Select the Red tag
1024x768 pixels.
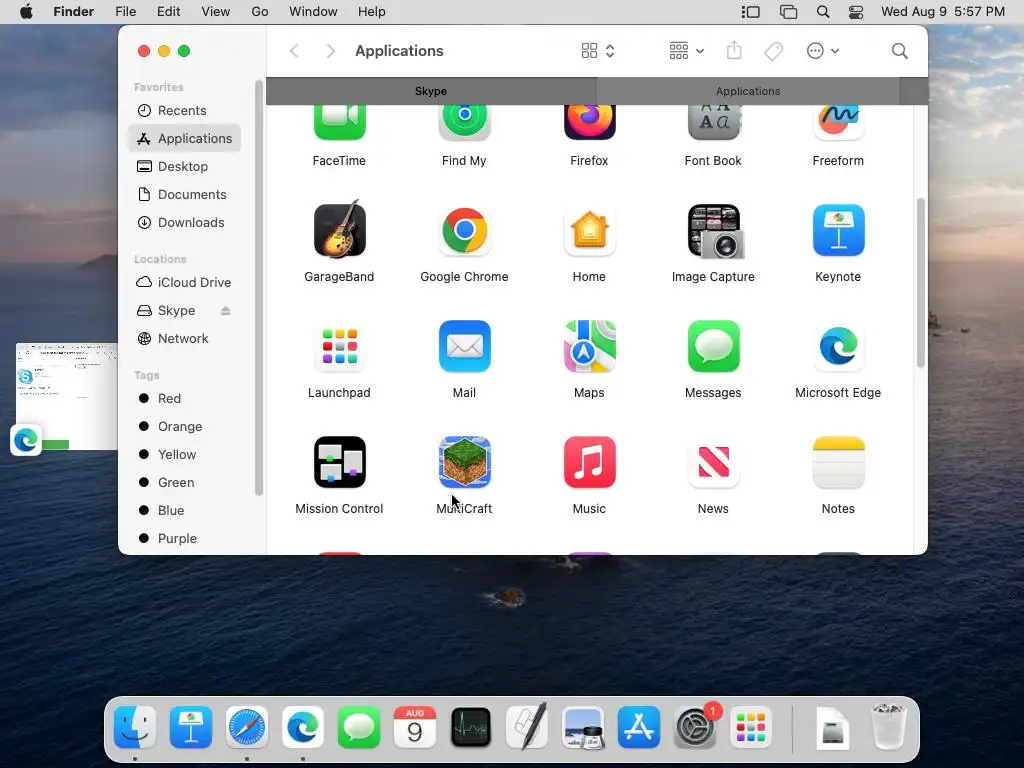coord(185,398)
